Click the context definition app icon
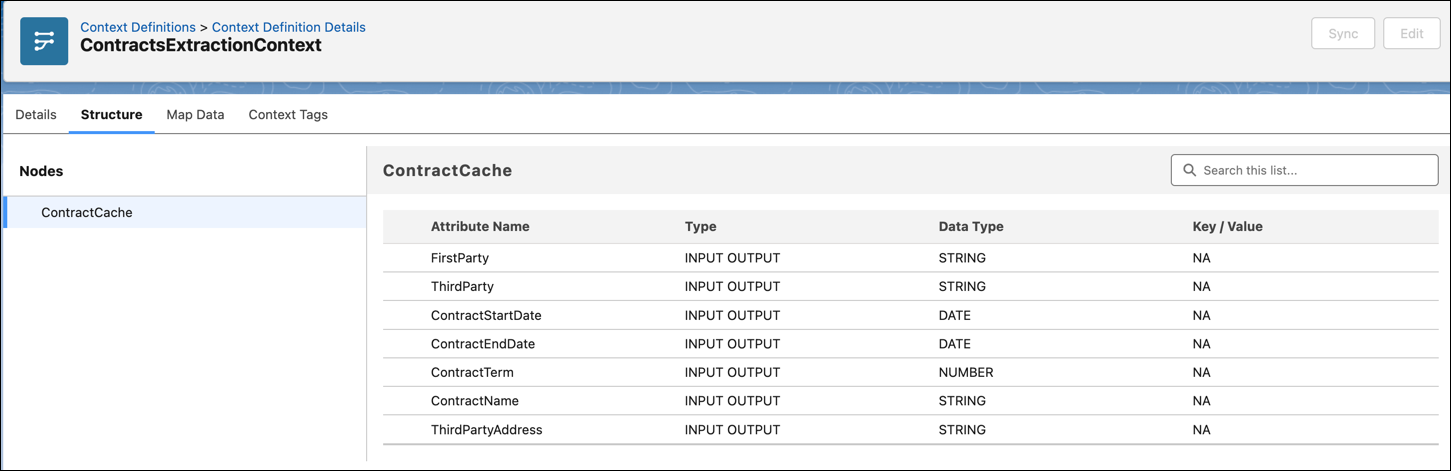This screenshot has width=1451, height=471. tap(44, 41)
